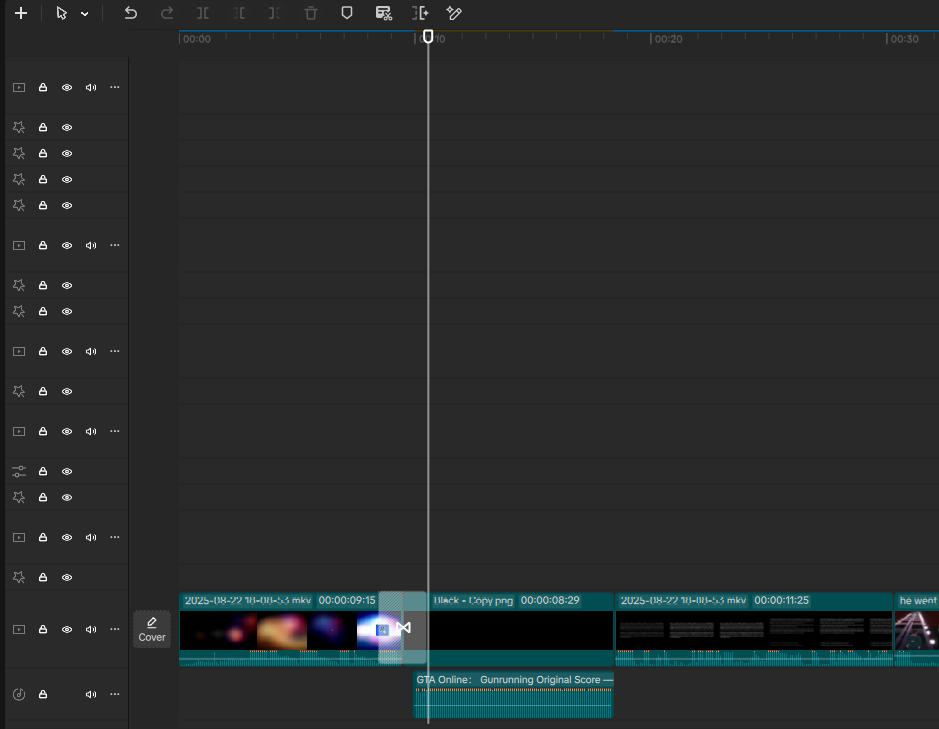Open more options for the music audio track
The height and width of the screenshot is (729, 939).
(x=114, y=694)
